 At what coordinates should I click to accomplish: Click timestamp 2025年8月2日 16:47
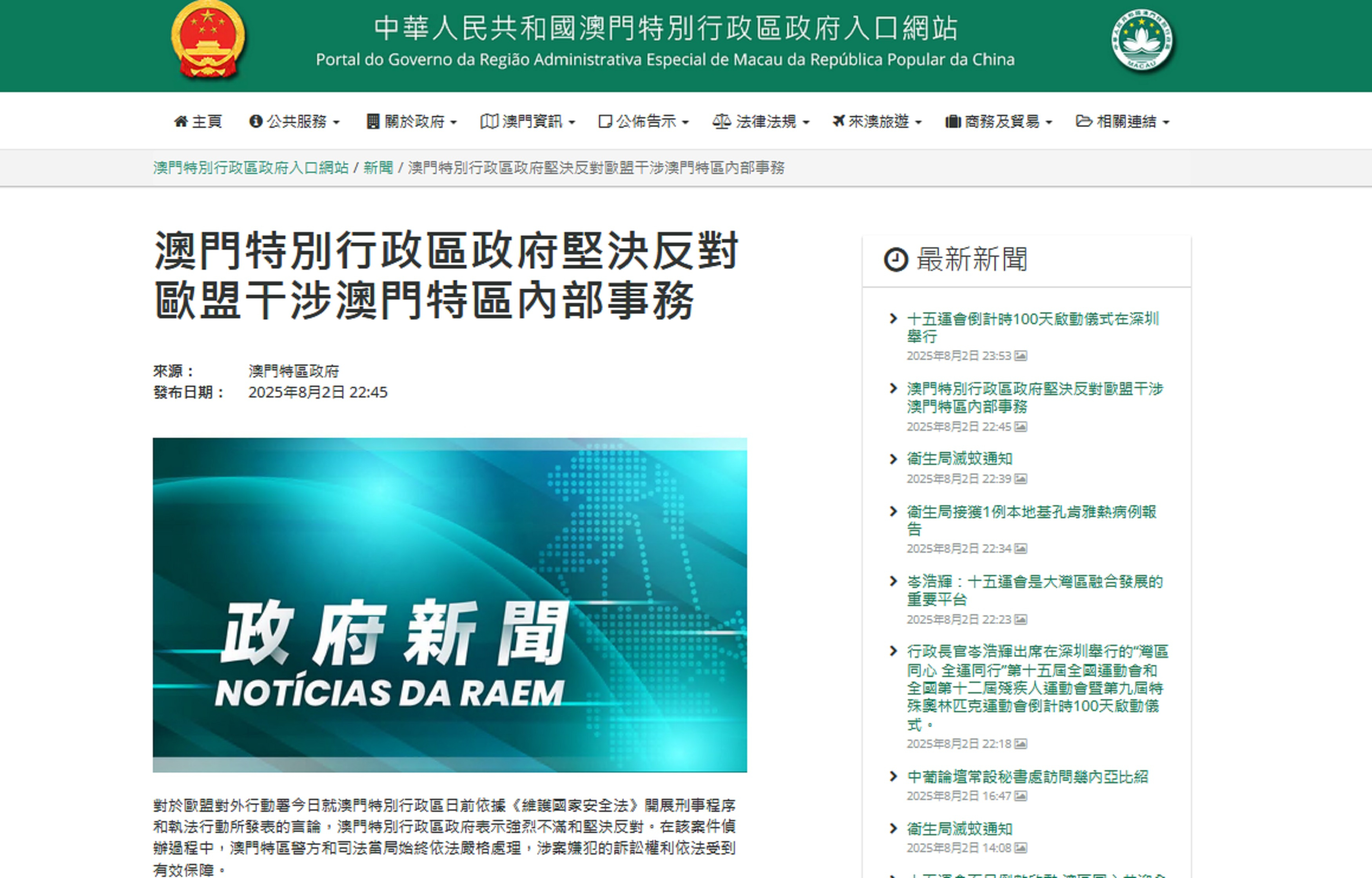[959, 796]
